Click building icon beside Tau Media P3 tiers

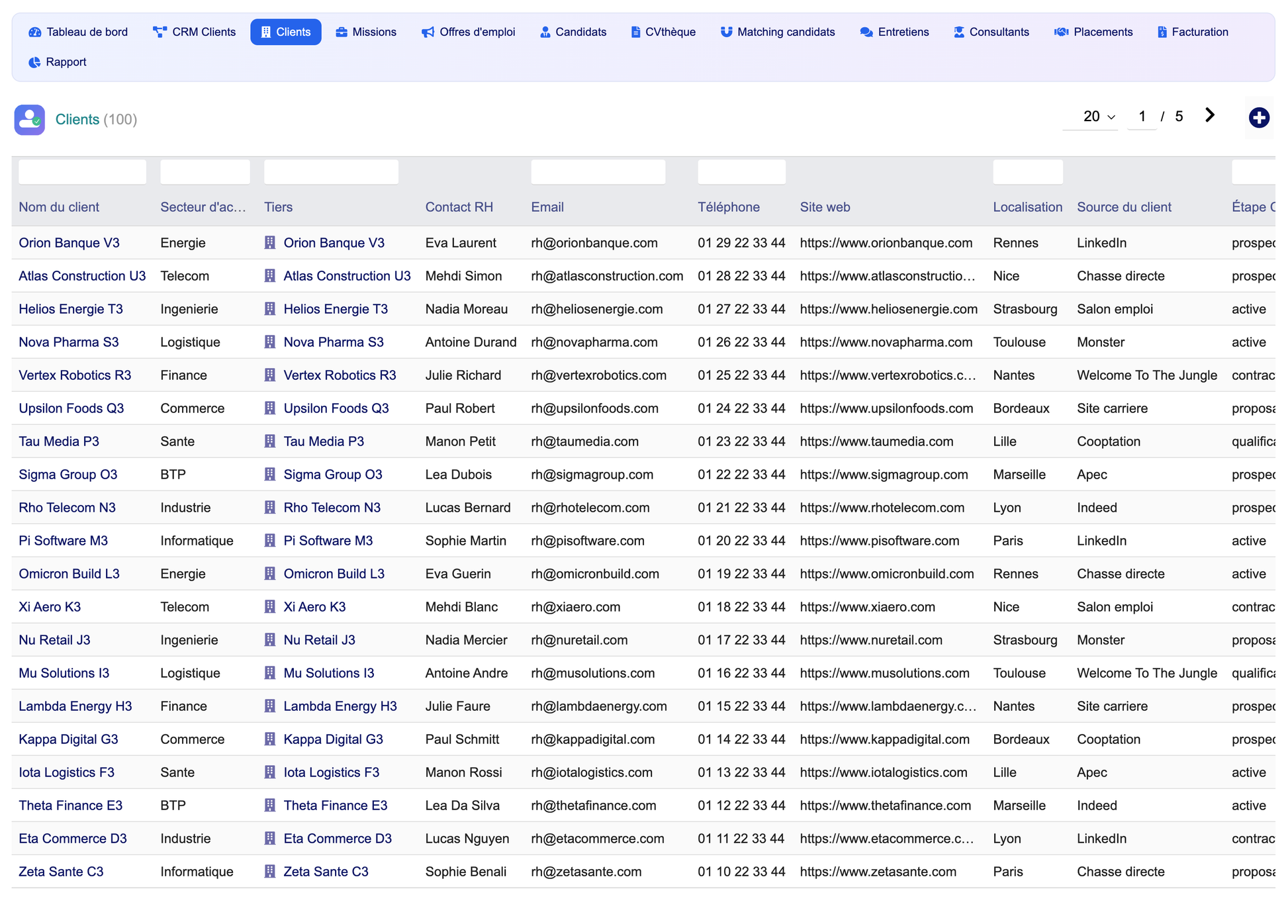270,441
